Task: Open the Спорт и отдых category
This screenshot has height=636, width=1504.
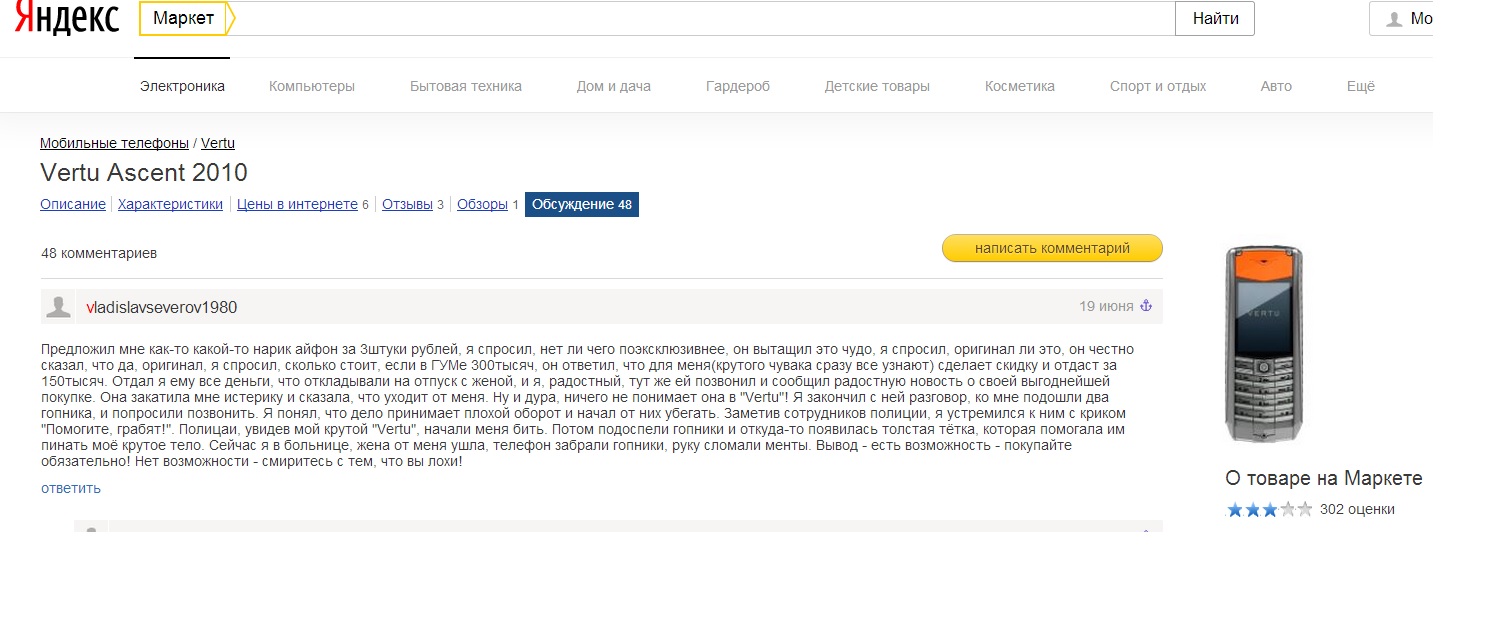Action: coord(1158,86)
